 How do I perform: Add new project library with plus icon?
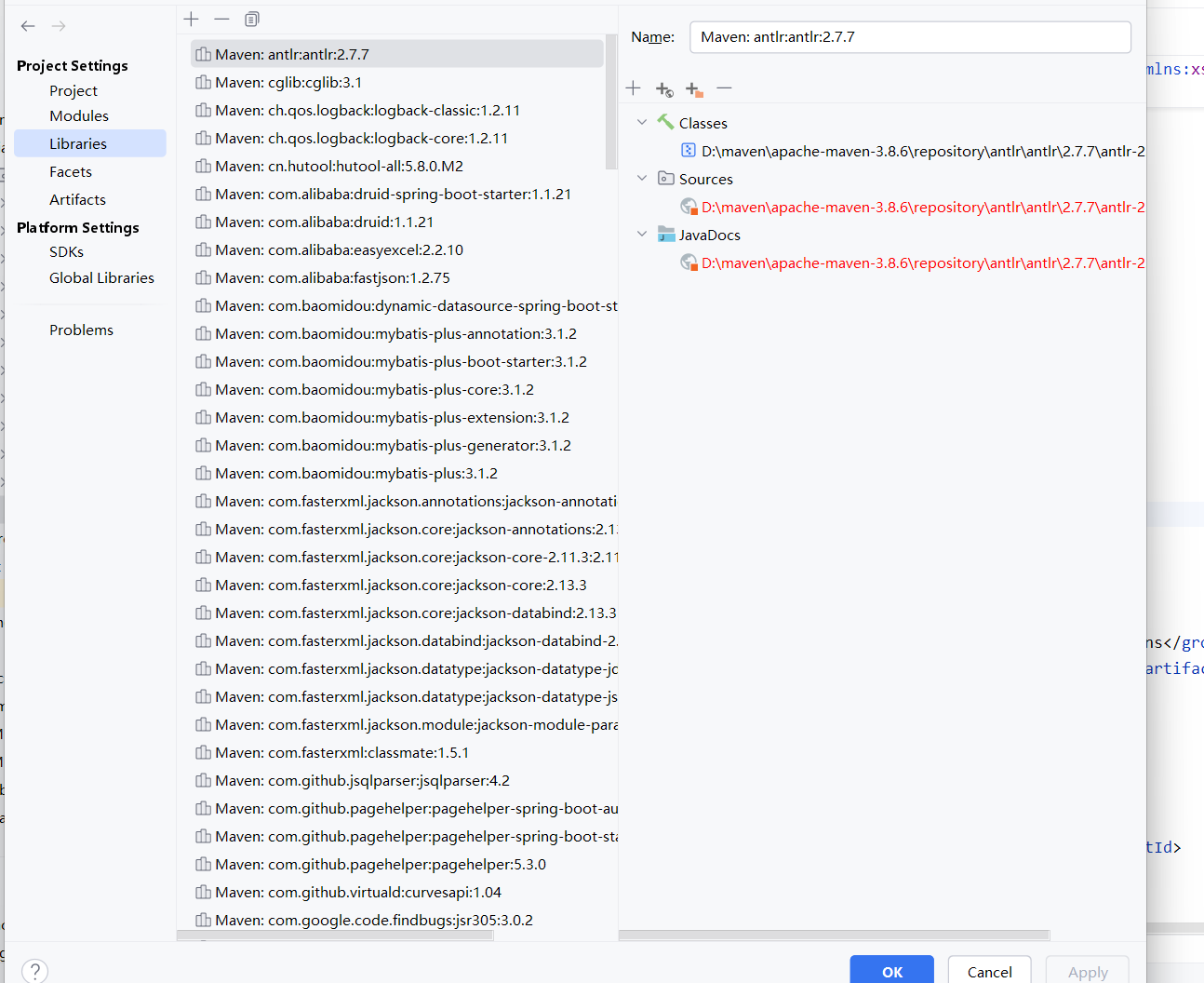[192, 19]
